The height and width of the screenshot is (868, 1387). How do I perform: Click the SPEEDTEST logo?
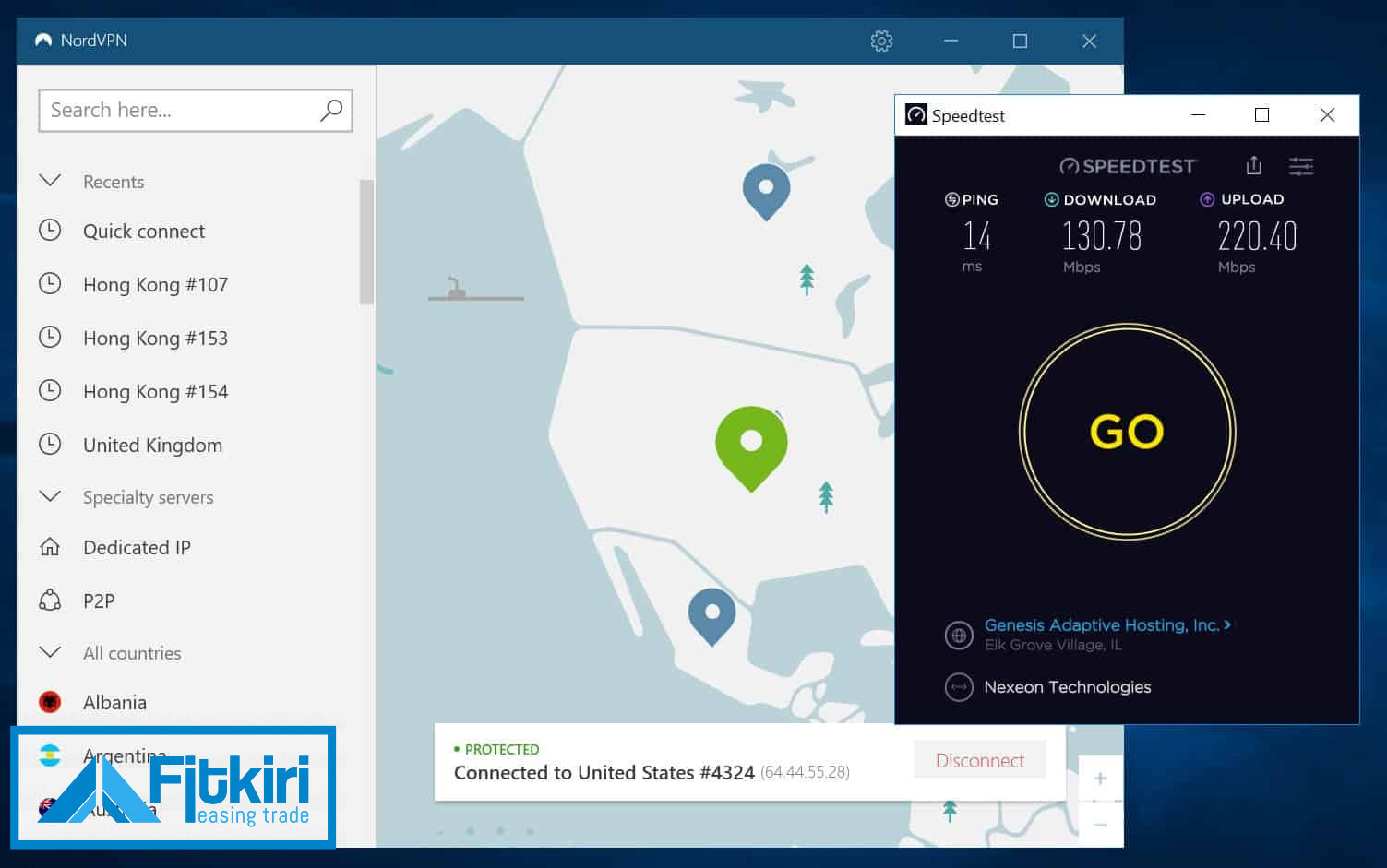(x=1128, y=166)
